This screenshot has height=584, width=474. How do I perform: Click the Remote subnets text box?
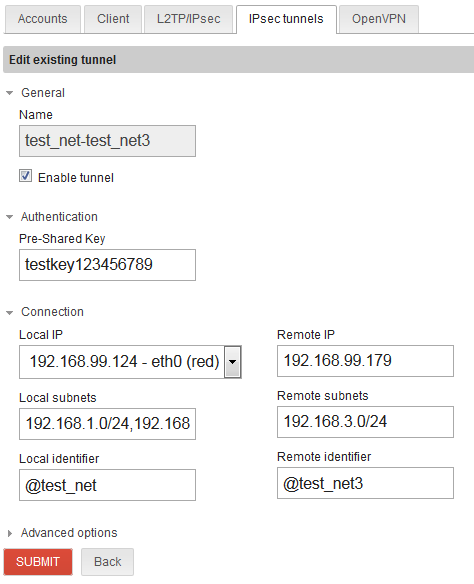pyautogui.click(x=365, y=422)
